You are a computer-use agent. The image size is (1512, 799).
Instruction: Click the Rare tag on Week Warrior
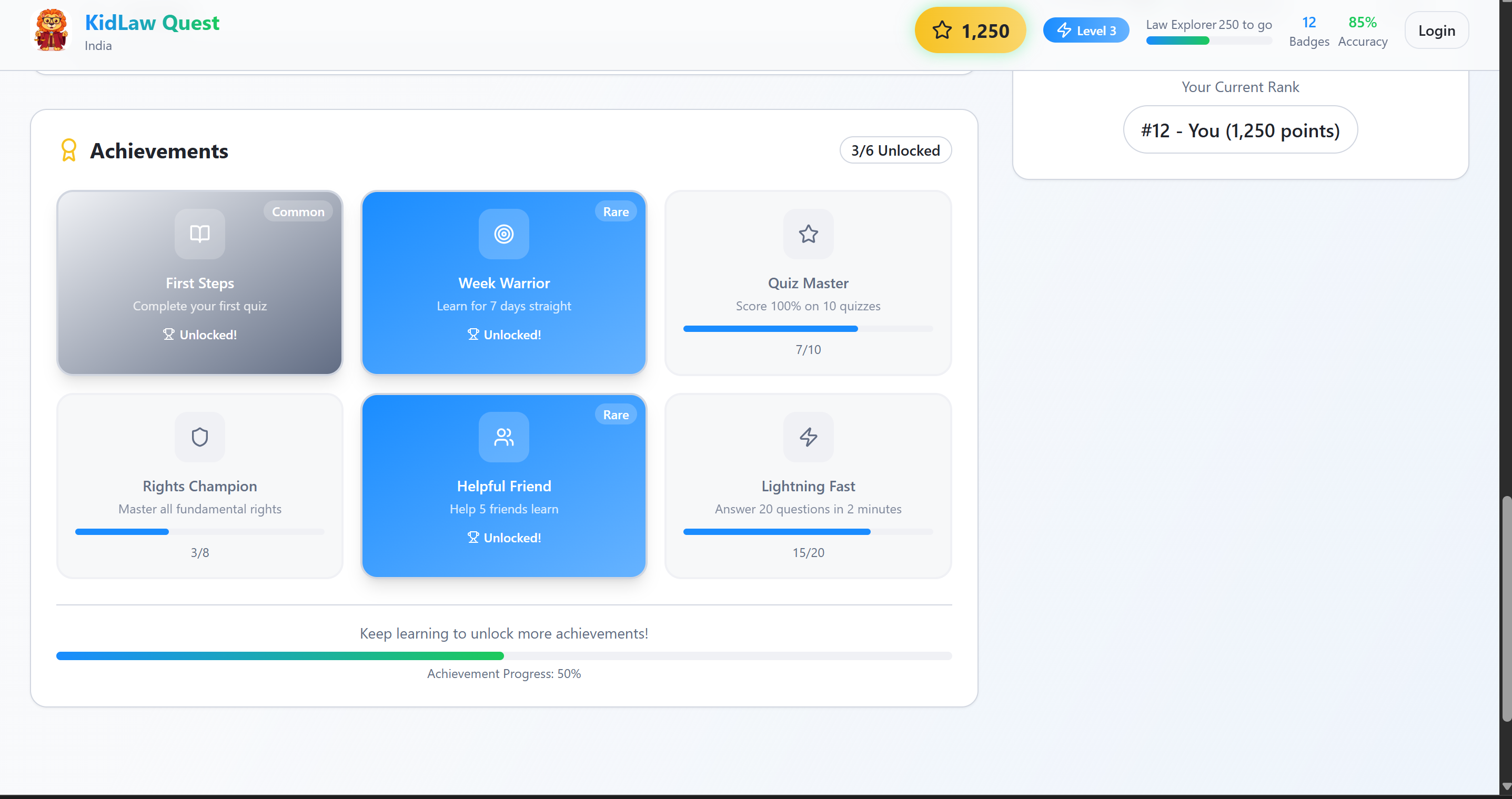615,212
